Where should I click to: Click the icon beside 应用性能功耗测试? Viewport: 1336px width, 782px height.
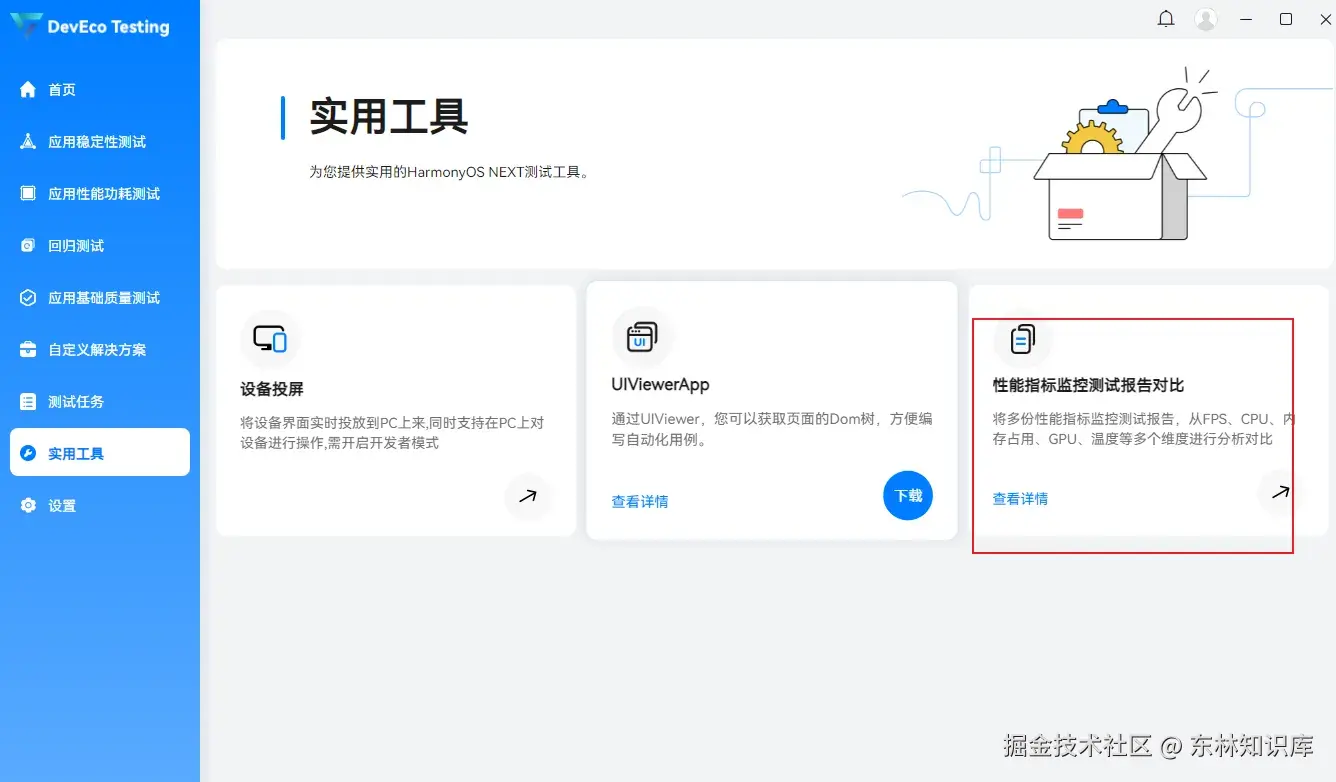tap(28, 194)
